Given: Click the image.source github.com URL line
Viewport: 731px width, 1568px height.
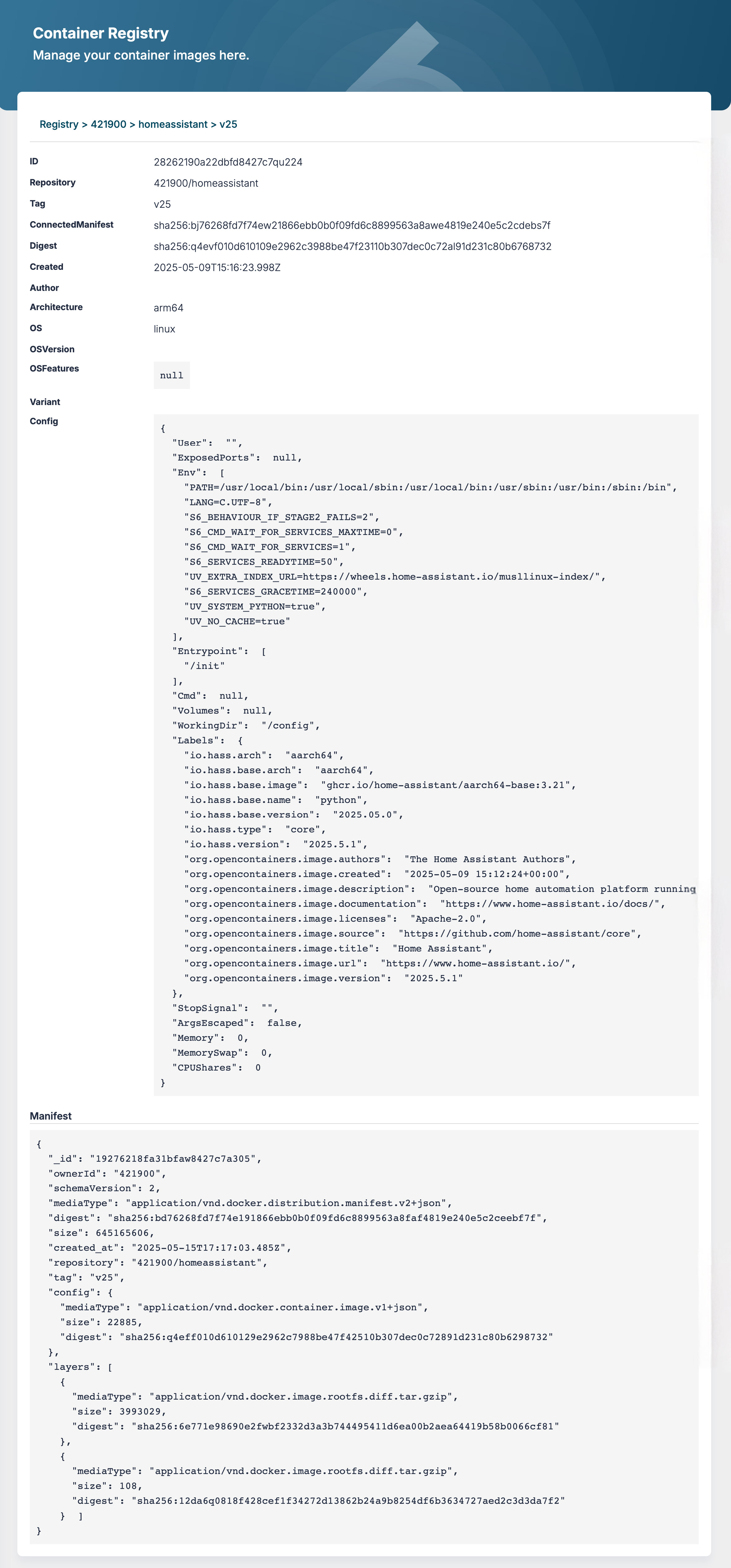Looking at the screenshot, I should tap(413, 934).
